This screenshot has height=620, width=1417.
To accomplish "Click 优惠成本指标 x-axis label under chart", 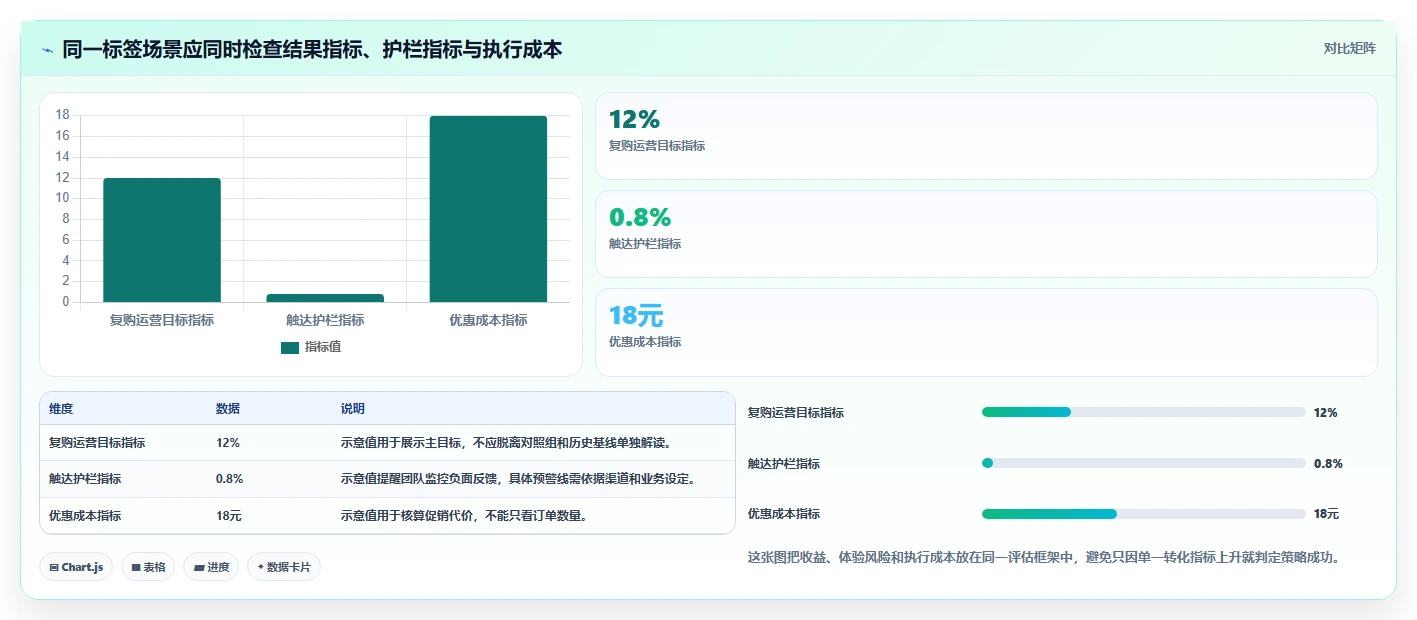I will tap(488, 320).
